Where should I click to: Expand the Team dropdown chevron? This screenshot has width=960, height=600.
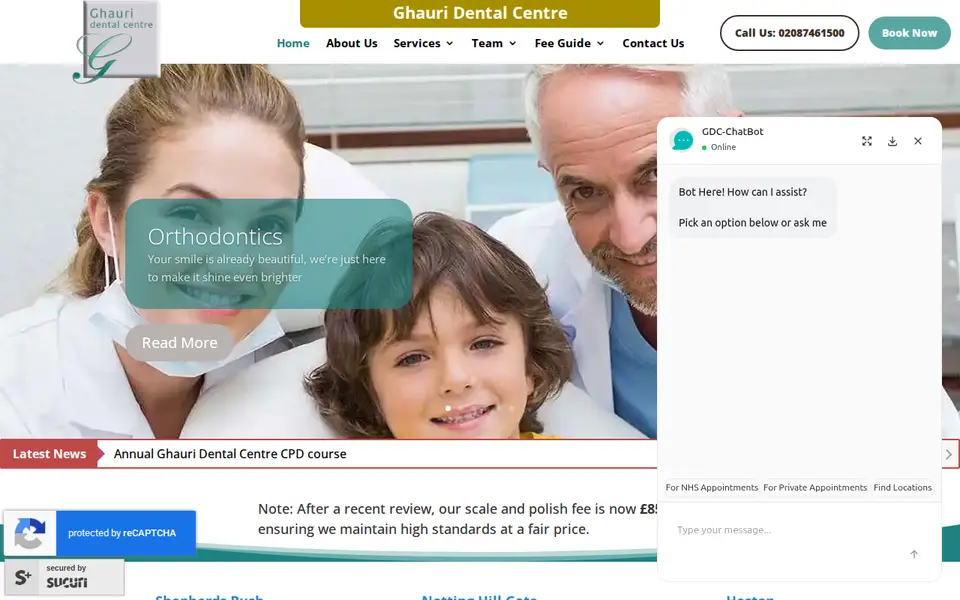[513, 43]
